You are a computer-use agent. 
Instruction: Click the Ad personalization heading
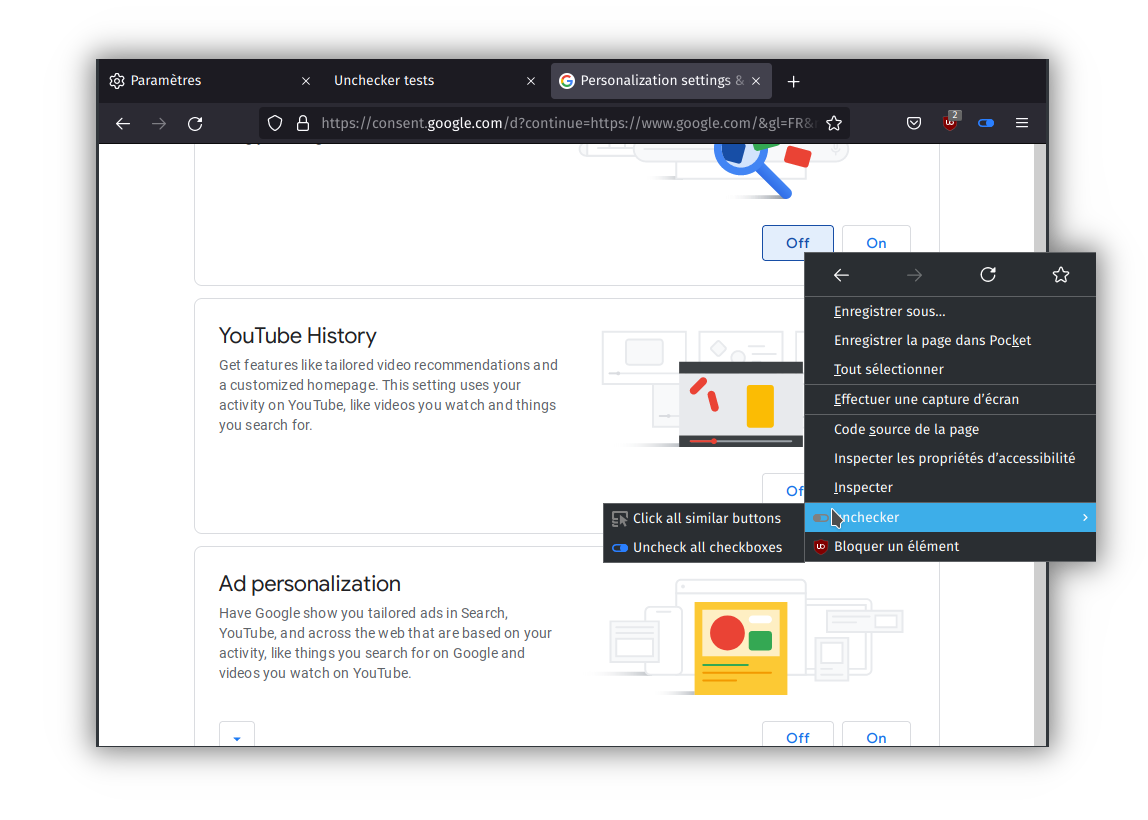[310, 584]
